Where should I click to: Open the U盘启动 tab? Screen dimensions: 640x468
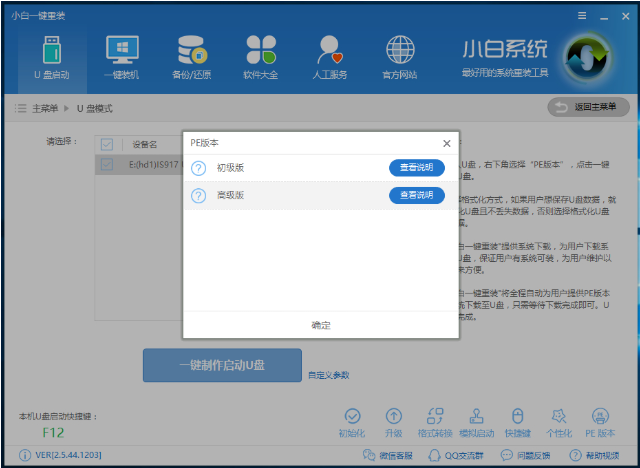pos(52,56)
